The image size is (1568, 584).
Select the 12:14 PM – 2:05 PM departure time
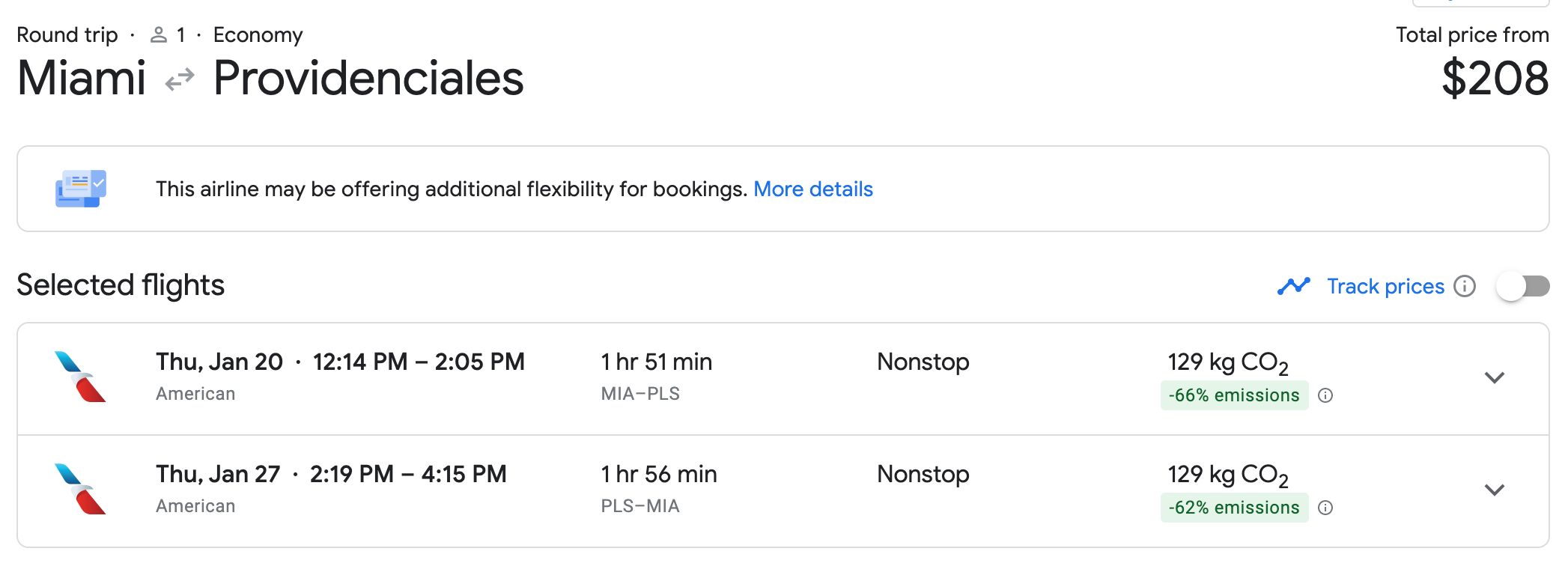[x=419, y=362]
